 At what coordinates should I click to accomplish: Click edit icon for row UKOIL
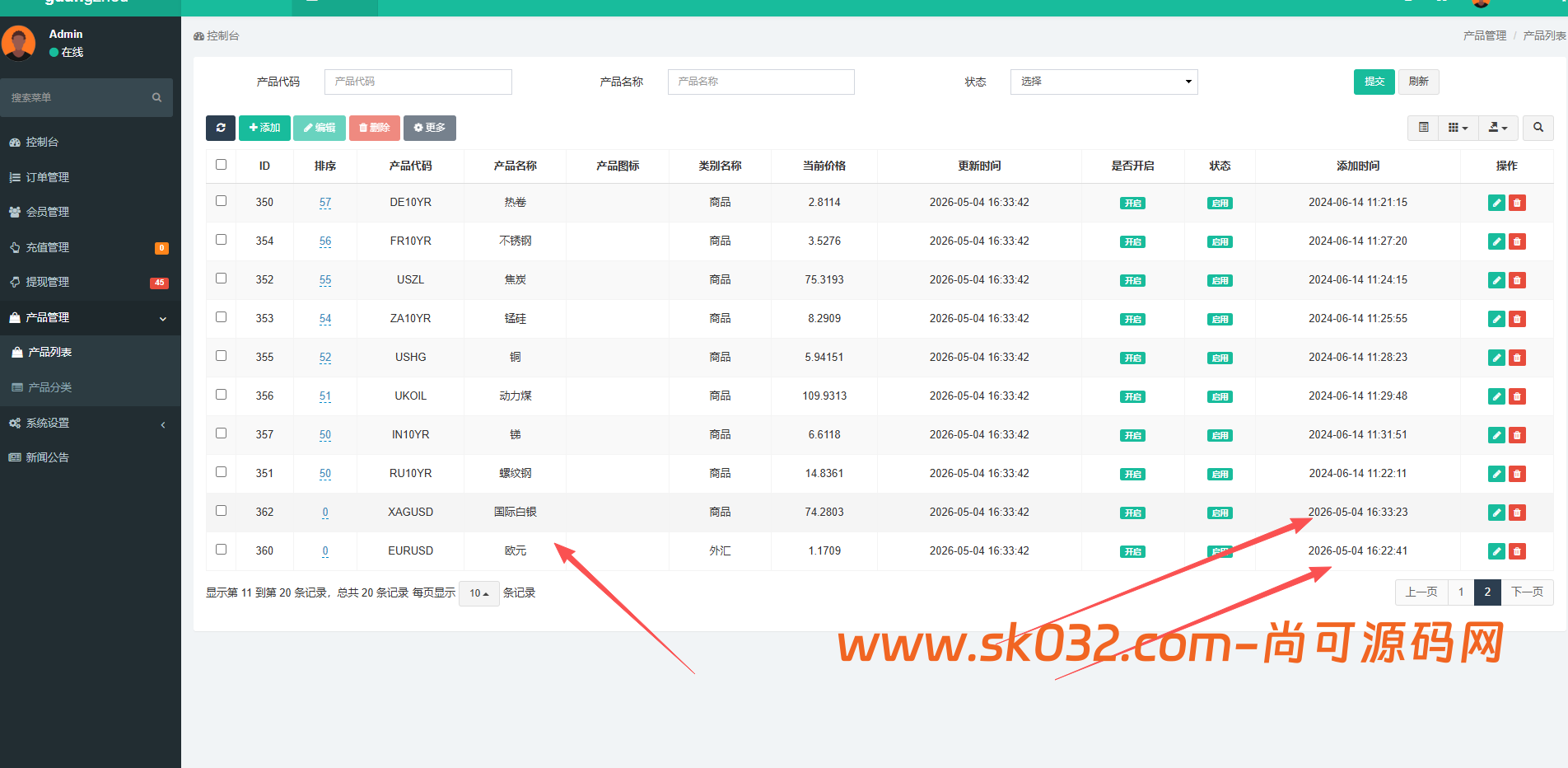tap(1497, 396)
